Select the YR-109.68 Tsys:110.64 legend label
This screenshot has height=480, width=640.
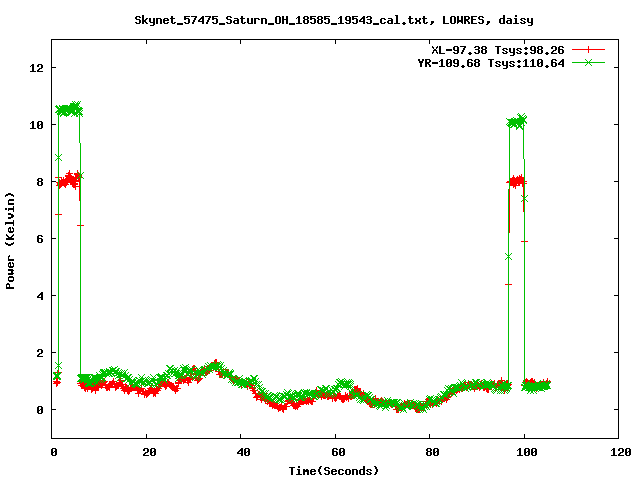click(x=491, y=62)
